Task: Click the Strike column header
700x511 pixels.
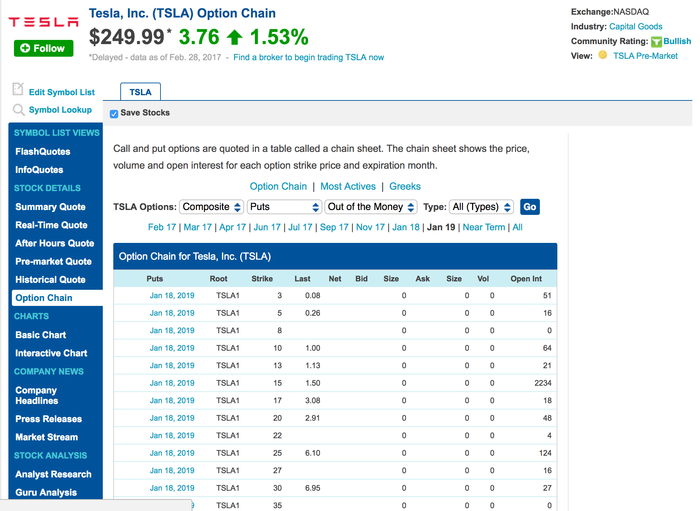Action: click(262, 279)
